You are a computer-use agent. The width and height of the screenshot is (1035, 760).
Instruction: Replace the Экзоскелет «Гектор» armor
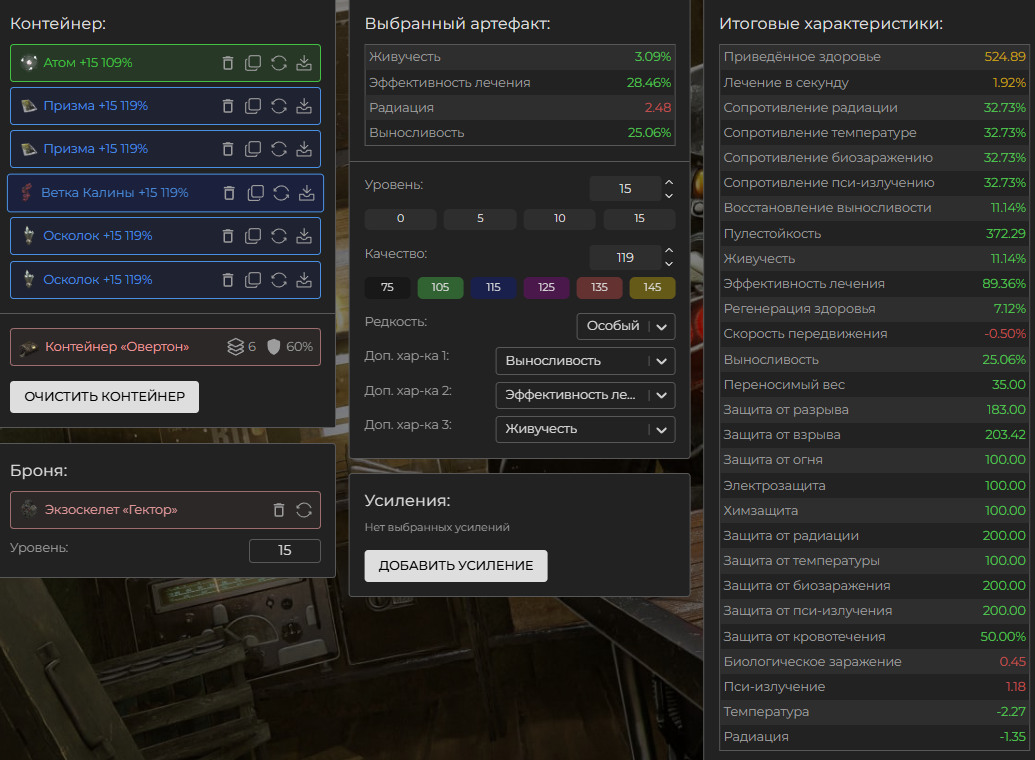(304, 510)
